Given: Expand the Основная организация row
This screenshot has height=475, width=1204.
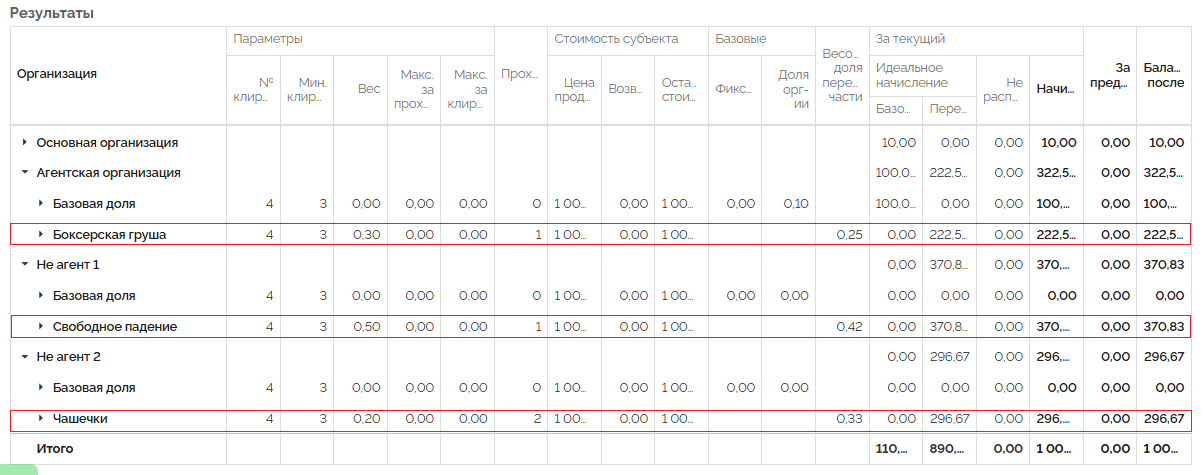Looking at the screenshot, I should [x=24, y=143].
